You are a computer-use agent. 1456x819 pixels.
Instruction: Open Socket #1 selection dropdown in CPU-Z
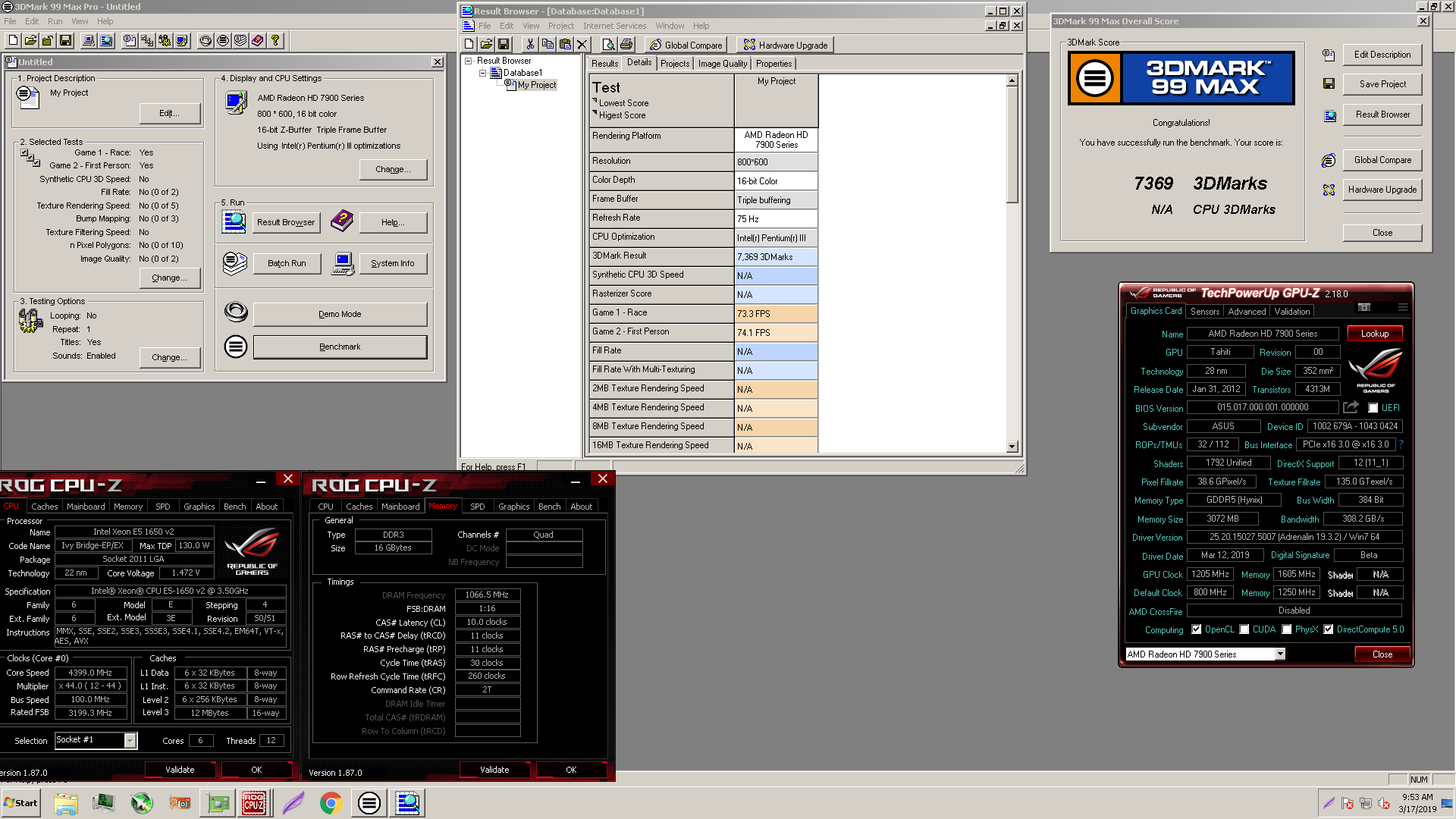pos(130,741)
